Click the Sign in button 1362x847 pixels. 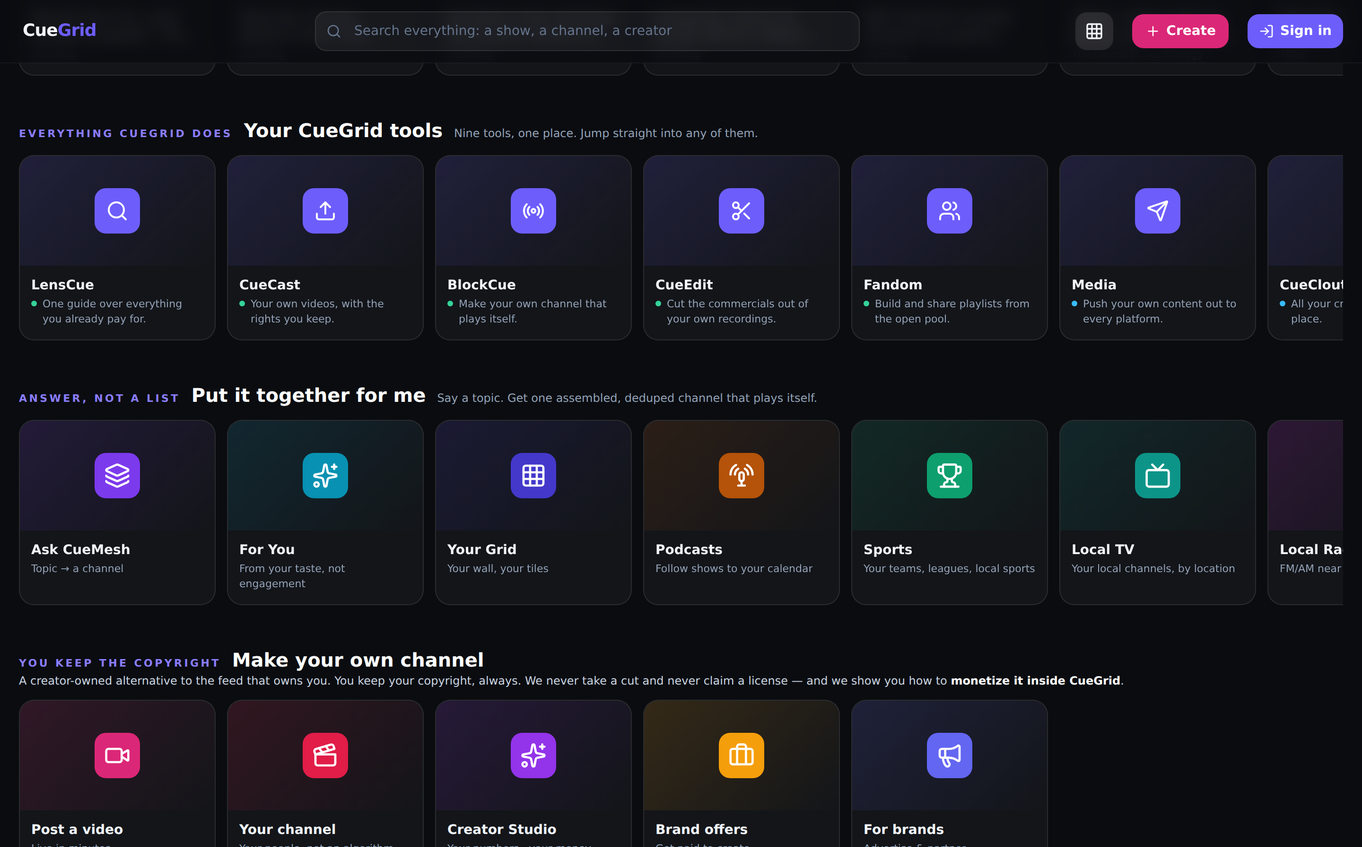pyautogui.click(x=1295, y=31)
